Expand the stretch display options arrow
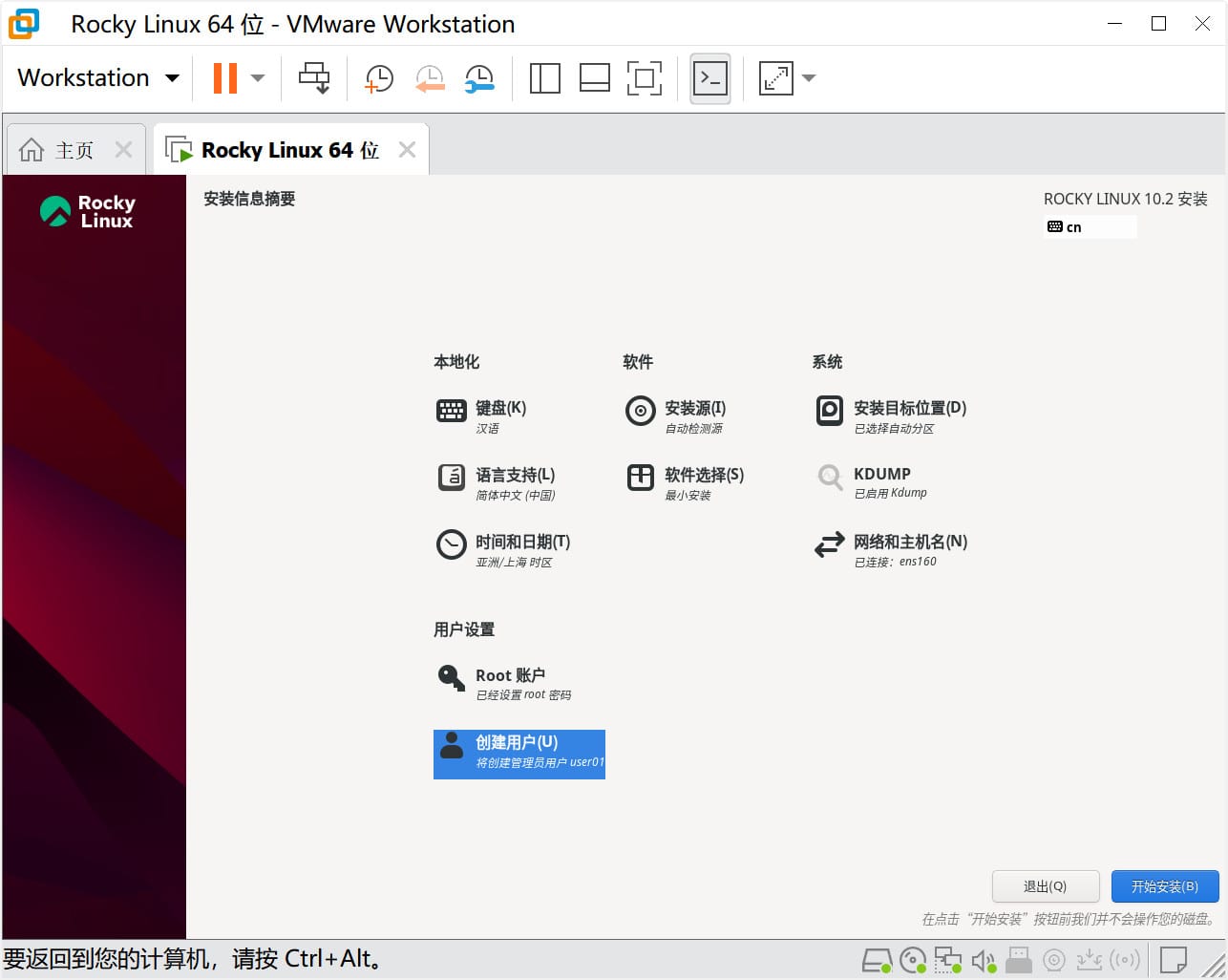 click(x=809, y=78)
